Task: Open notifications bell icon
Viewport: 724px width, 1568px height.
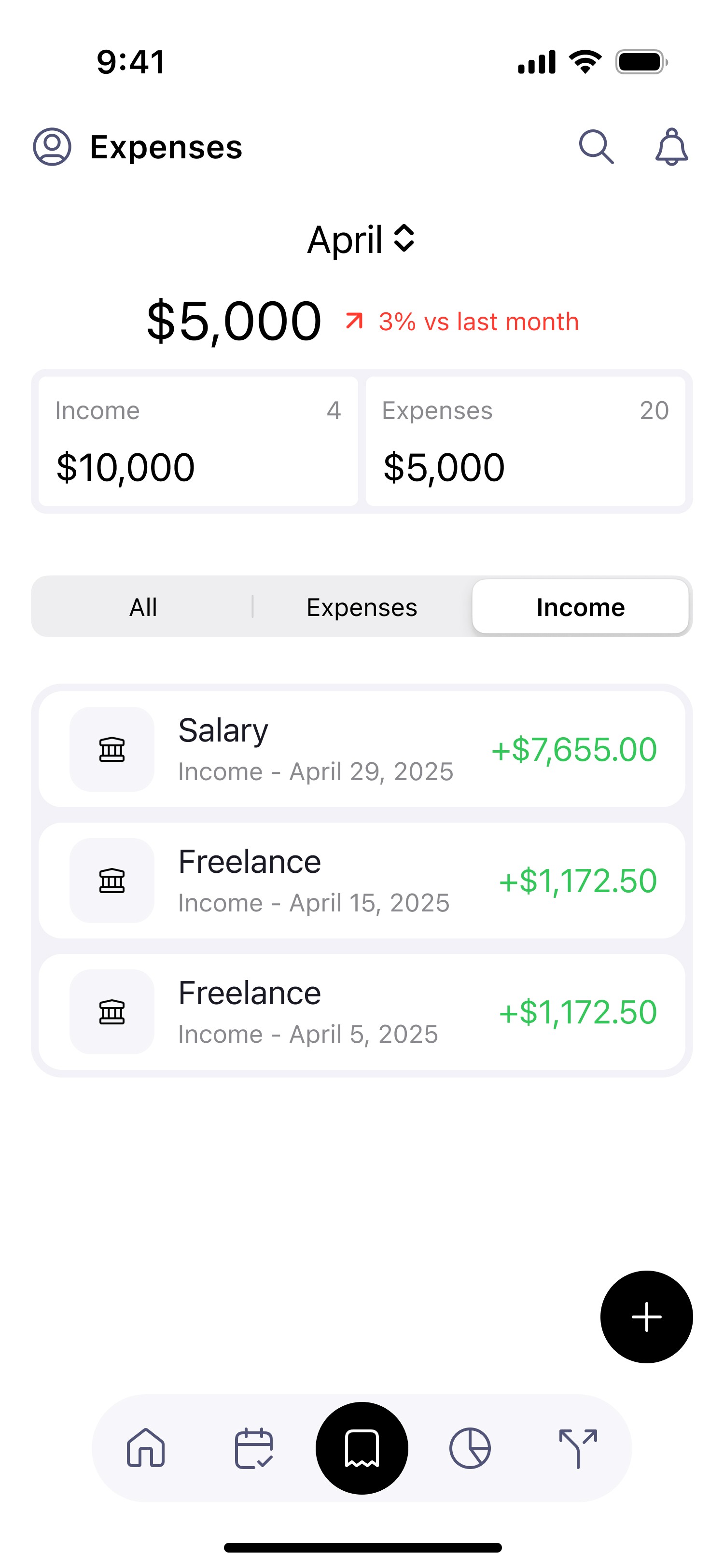Action: (672, 147)
